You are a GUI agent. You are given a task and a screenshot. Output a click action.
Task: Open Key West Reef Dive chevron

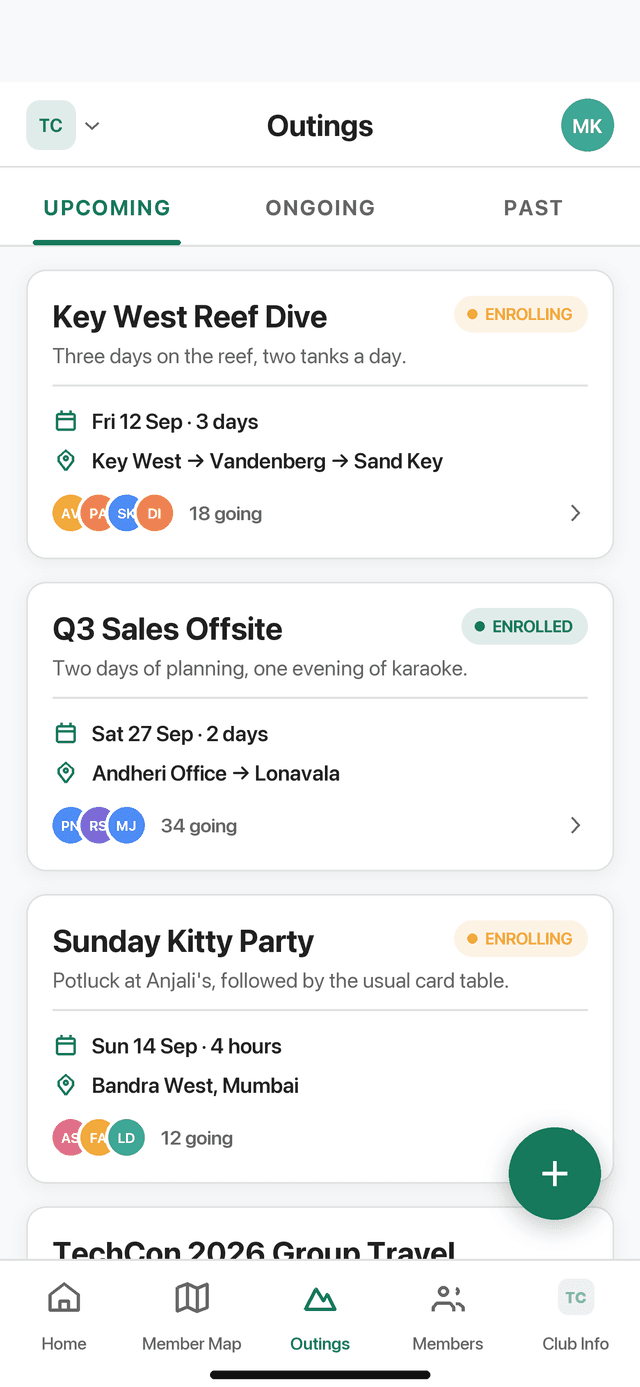coord(575,513)
